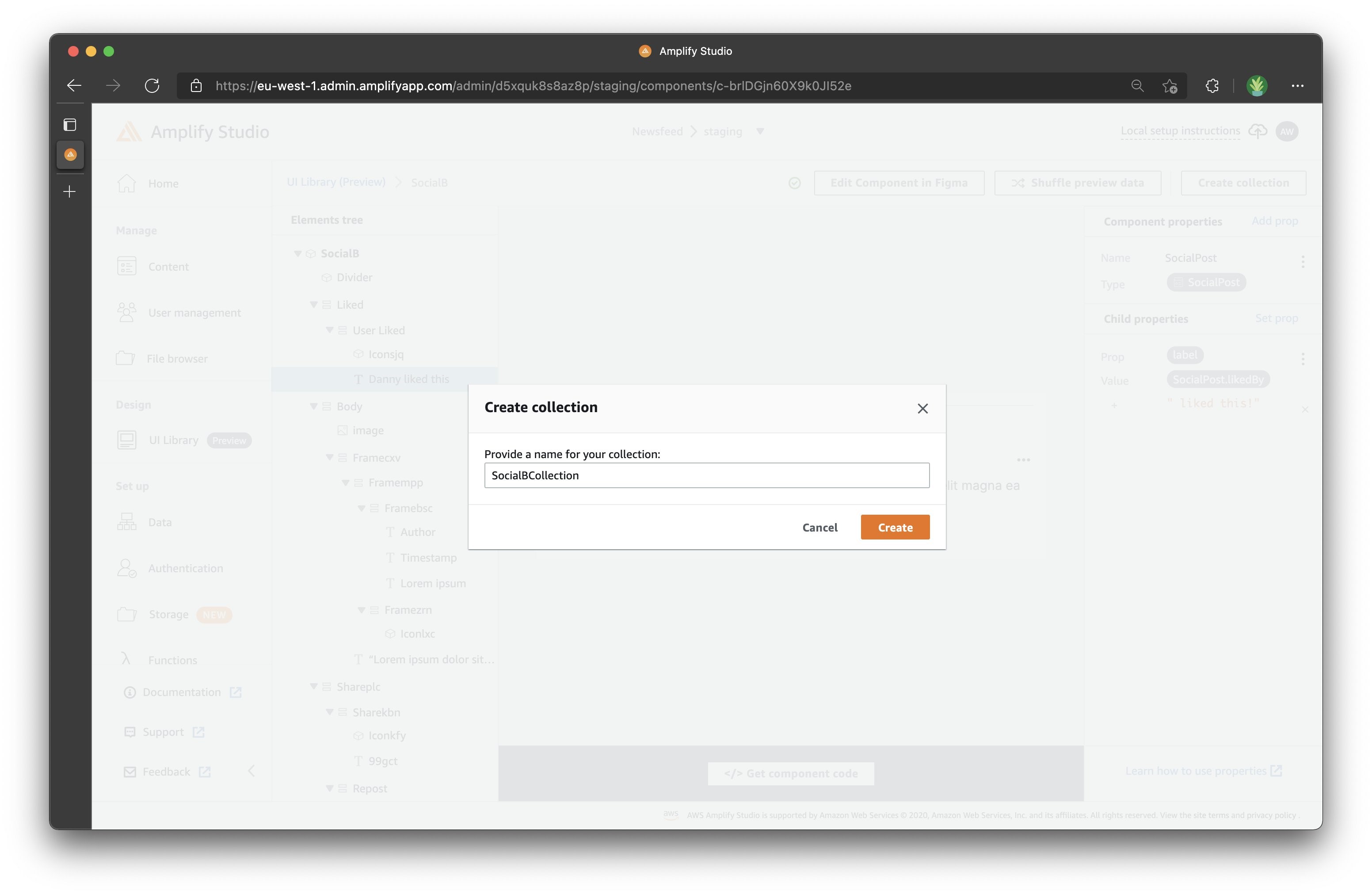
Task: Click the Home navigation icon
Action: [127, 183]
